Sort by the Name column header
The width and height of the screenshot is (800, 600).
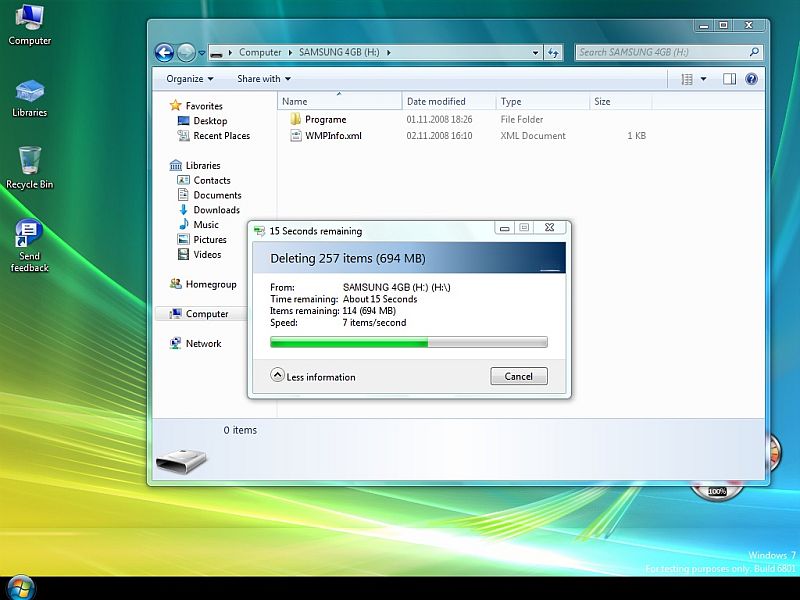(340, 102)
